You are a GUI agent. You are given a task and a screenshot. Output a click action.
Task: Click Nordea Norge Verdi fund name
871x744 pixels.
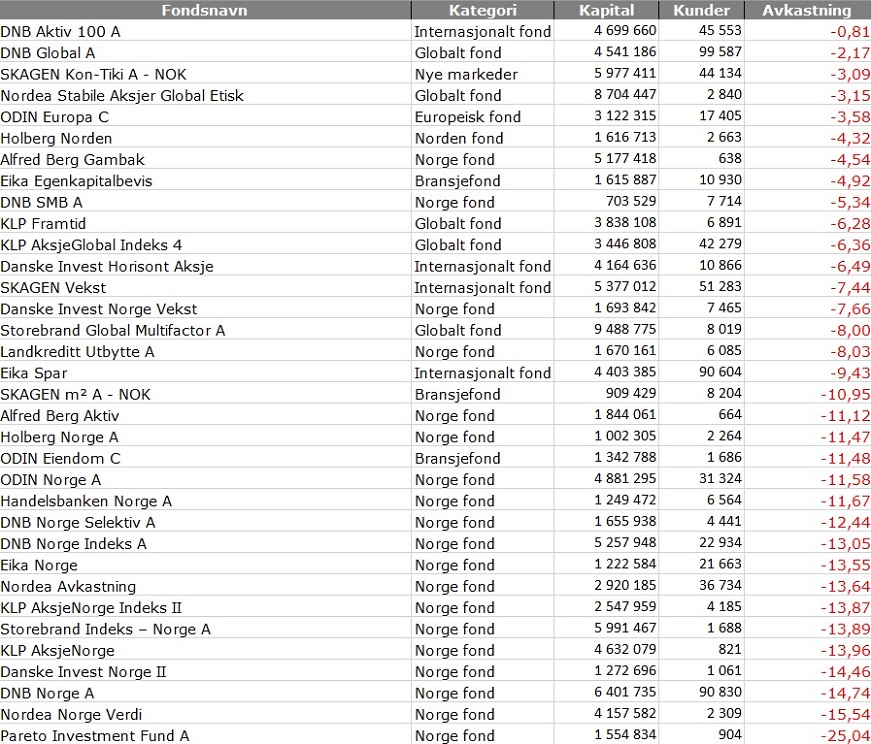[71, 715]
